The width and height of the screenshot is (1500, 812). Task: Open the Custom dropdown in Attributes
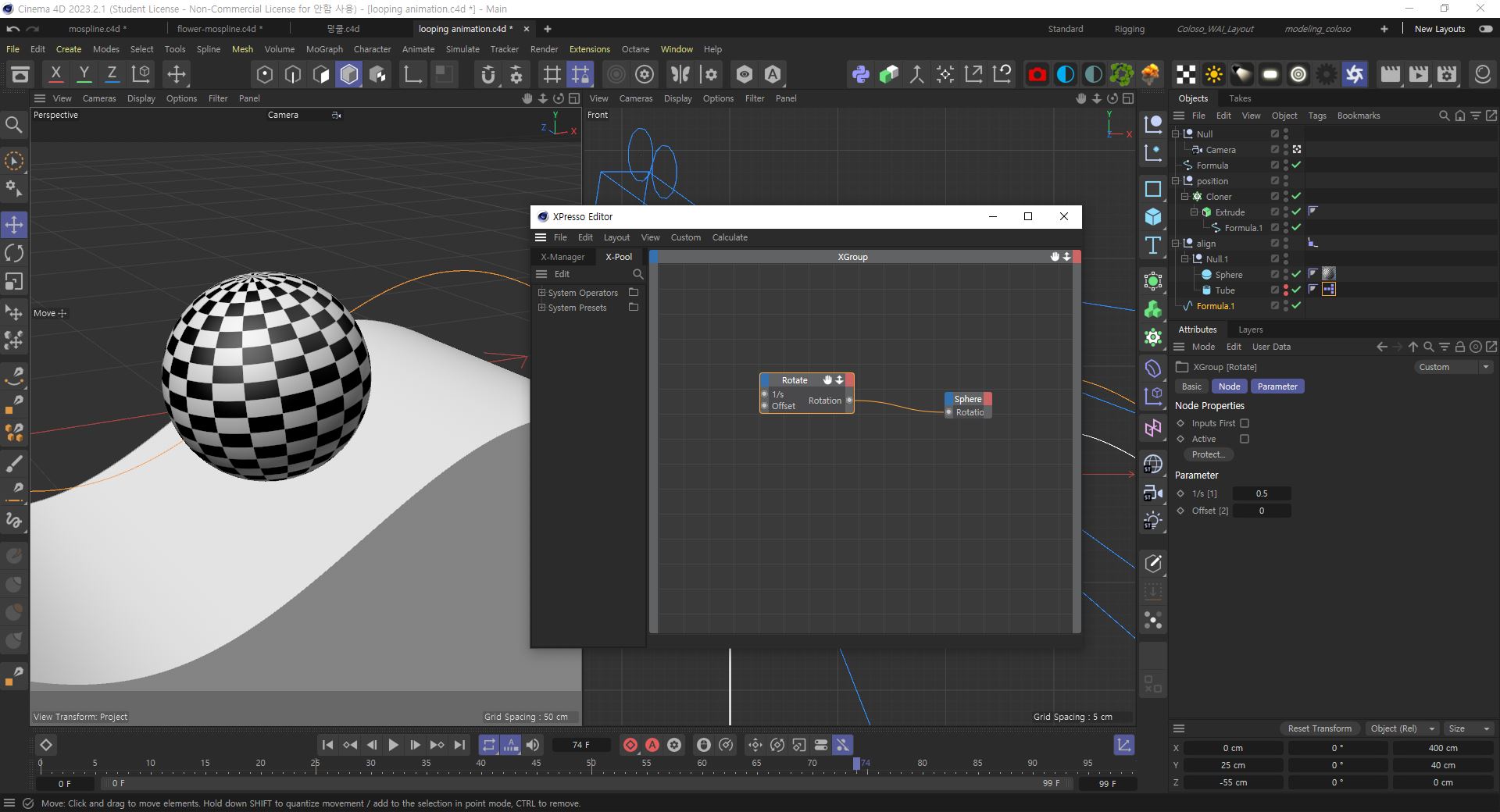point(1454,367)
